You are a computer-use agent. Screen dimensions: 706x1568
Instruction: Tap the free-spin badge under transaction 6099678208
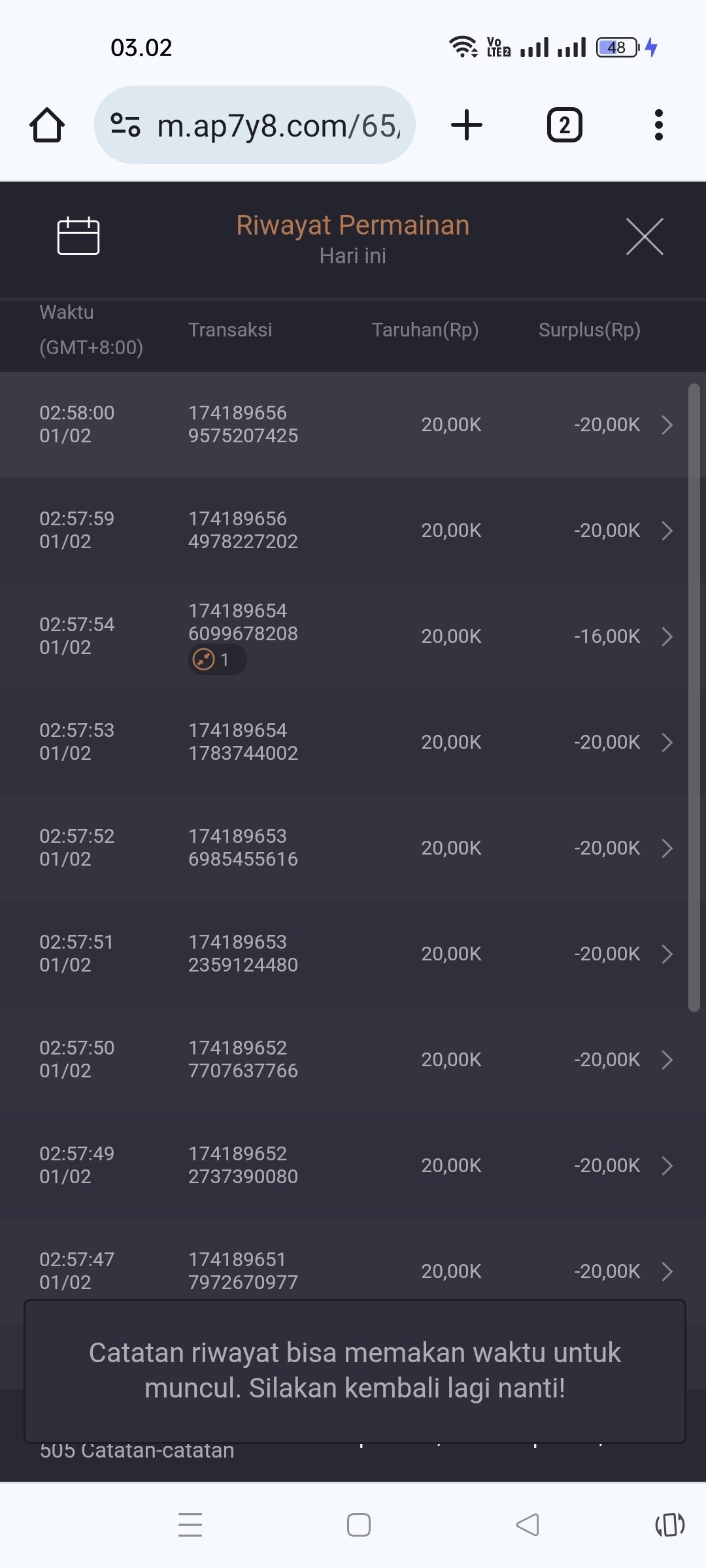217,660
